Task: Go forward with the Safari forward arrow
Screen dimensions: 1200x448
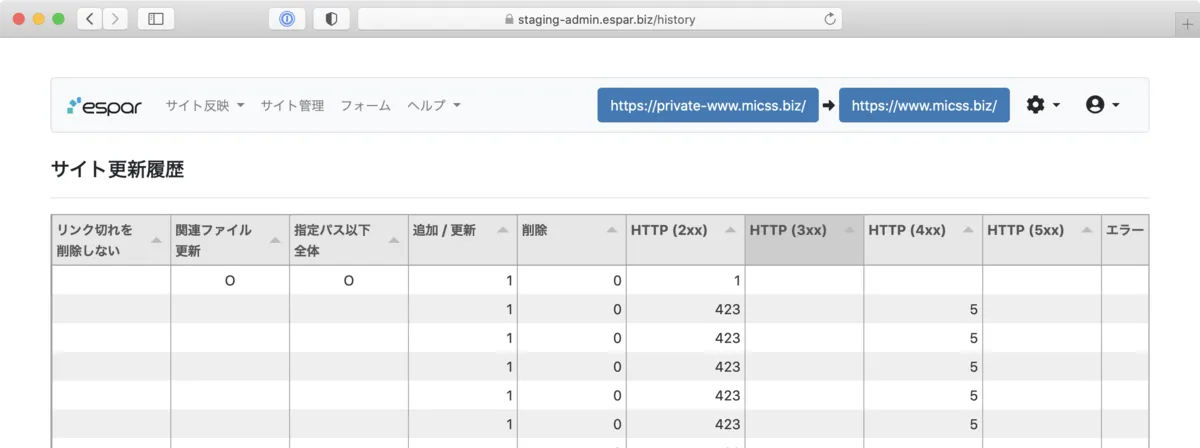Action: pyautogui.click(x=115, y=19)
